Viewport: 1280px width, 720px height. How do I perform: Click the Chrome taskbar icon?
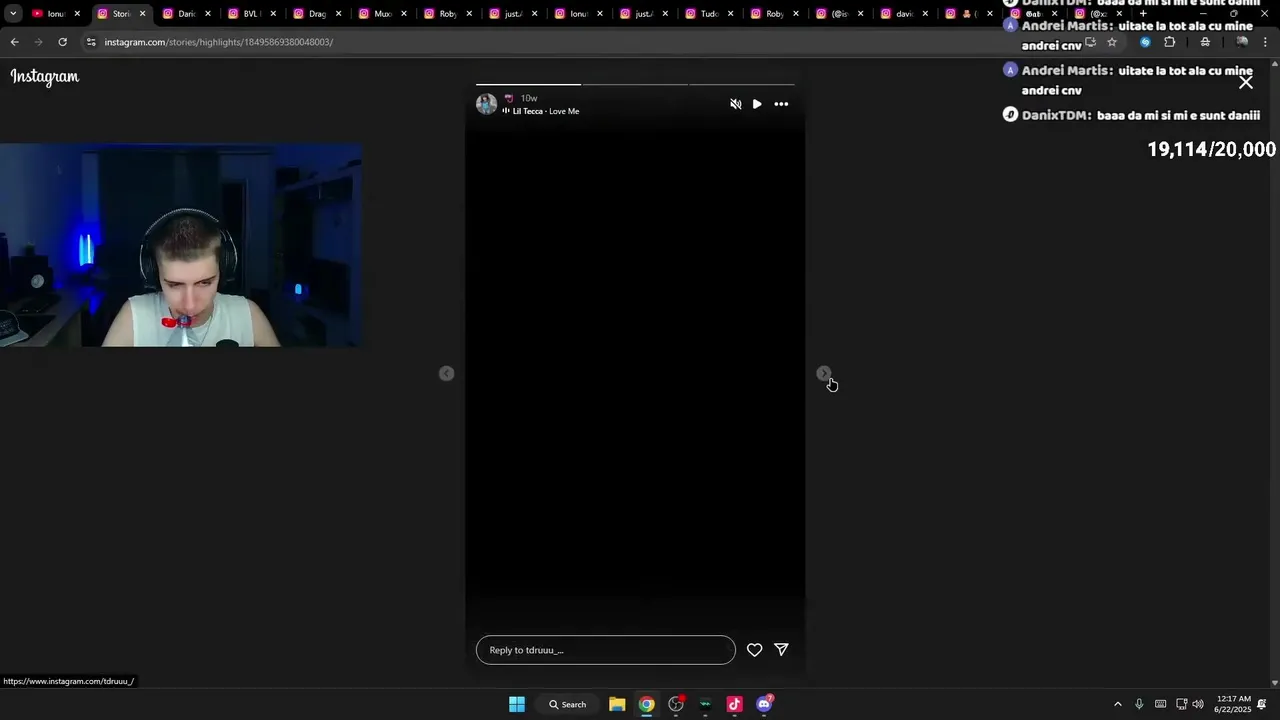click(647, 704)
